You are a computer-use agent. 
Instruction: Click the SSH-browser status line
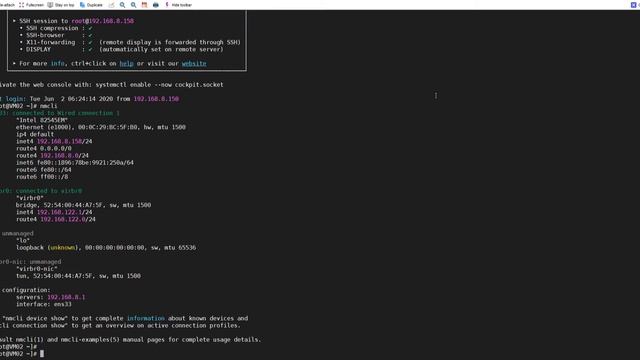56,35
